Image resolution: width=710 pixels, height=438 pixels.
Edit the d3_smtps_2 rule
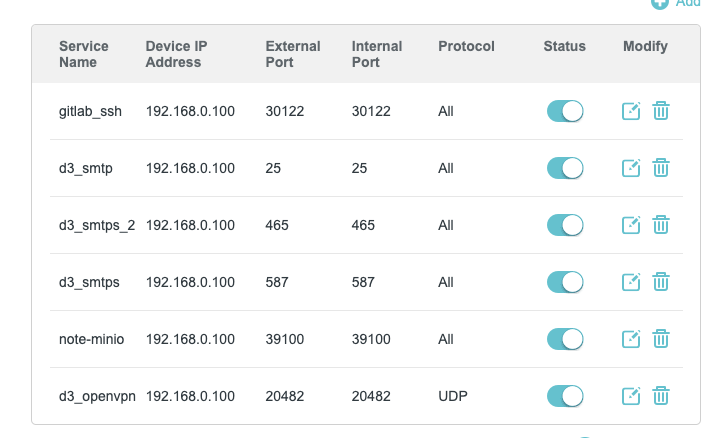pos(631,225)
